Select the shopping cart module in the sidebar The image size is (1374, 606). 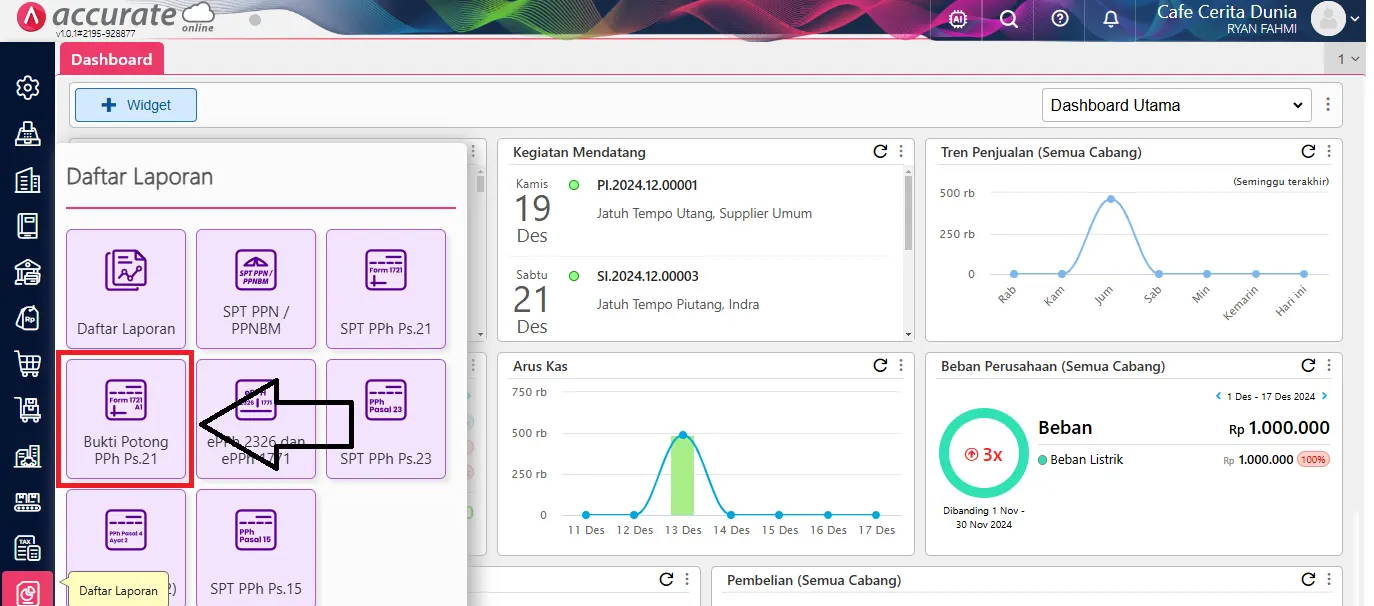[x=27, y=363]
